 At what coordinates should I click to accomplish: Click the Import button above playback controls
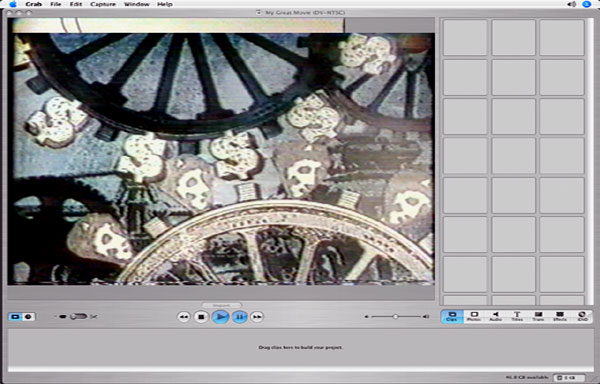pos(222,305)
